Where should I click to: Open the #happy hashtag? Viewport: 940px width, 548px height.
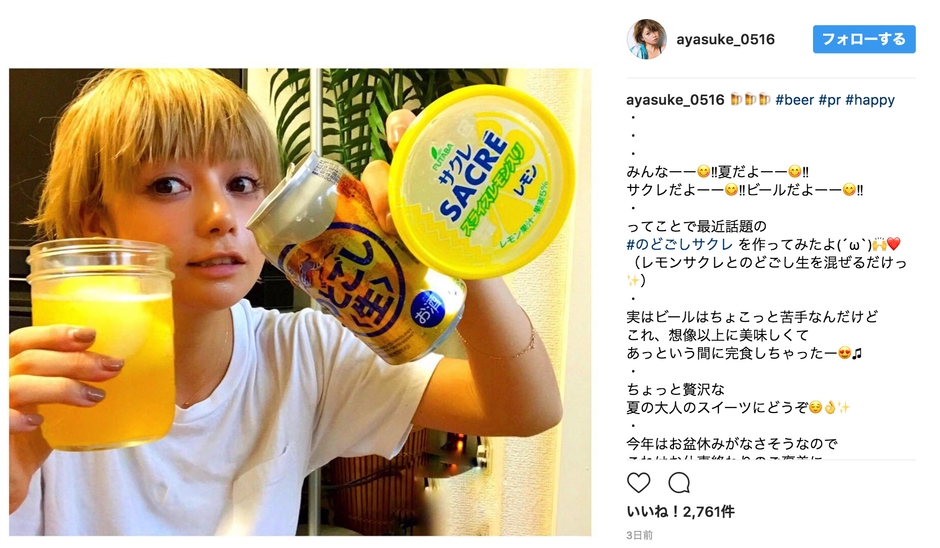pos(870,100)
